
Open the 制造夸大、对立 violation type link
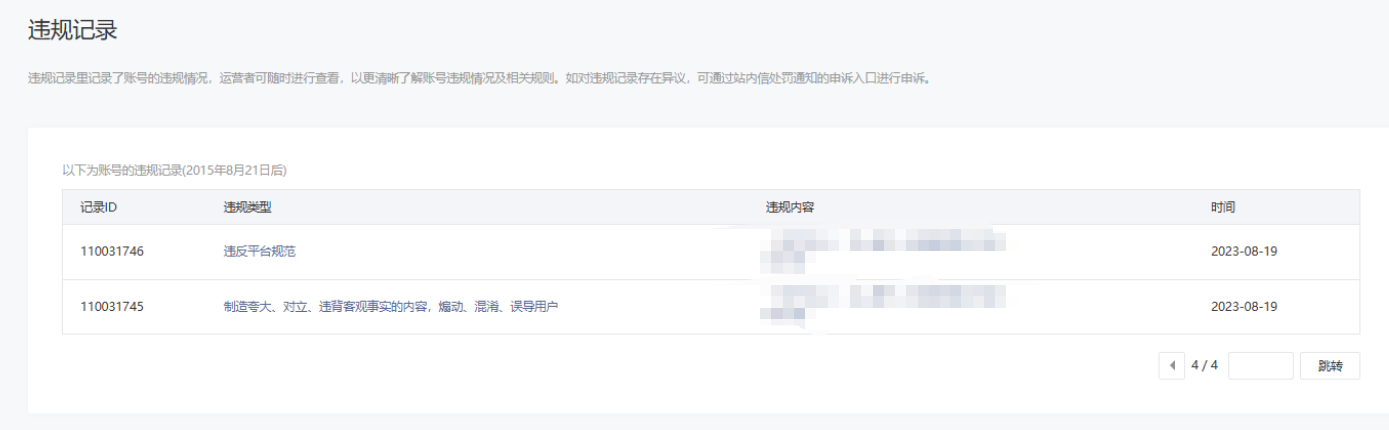tap(390, 307)
